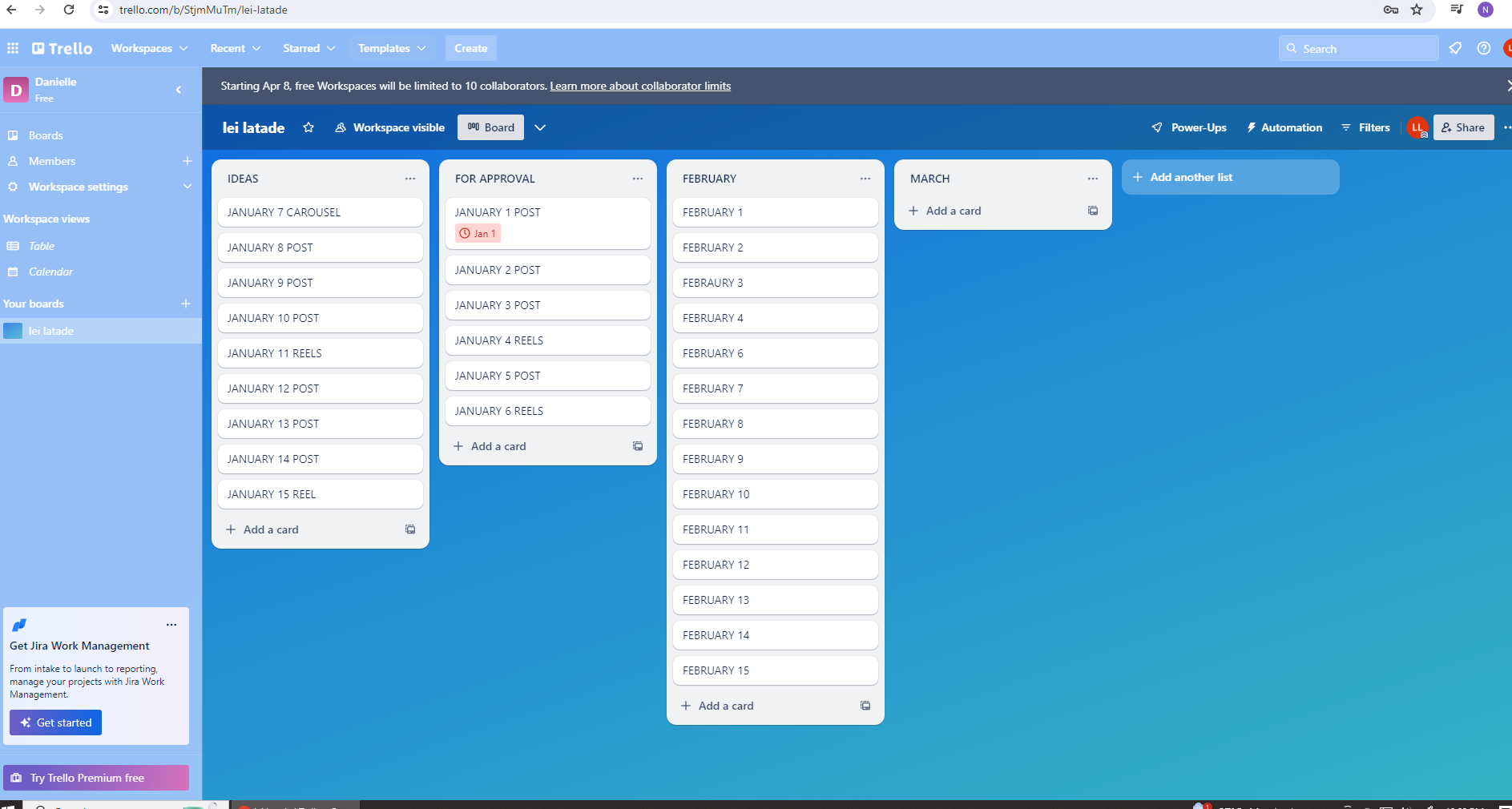Bookmark this page with star icon
This screenshot has height=809, width=1512.
click(x=1417, y=10)
